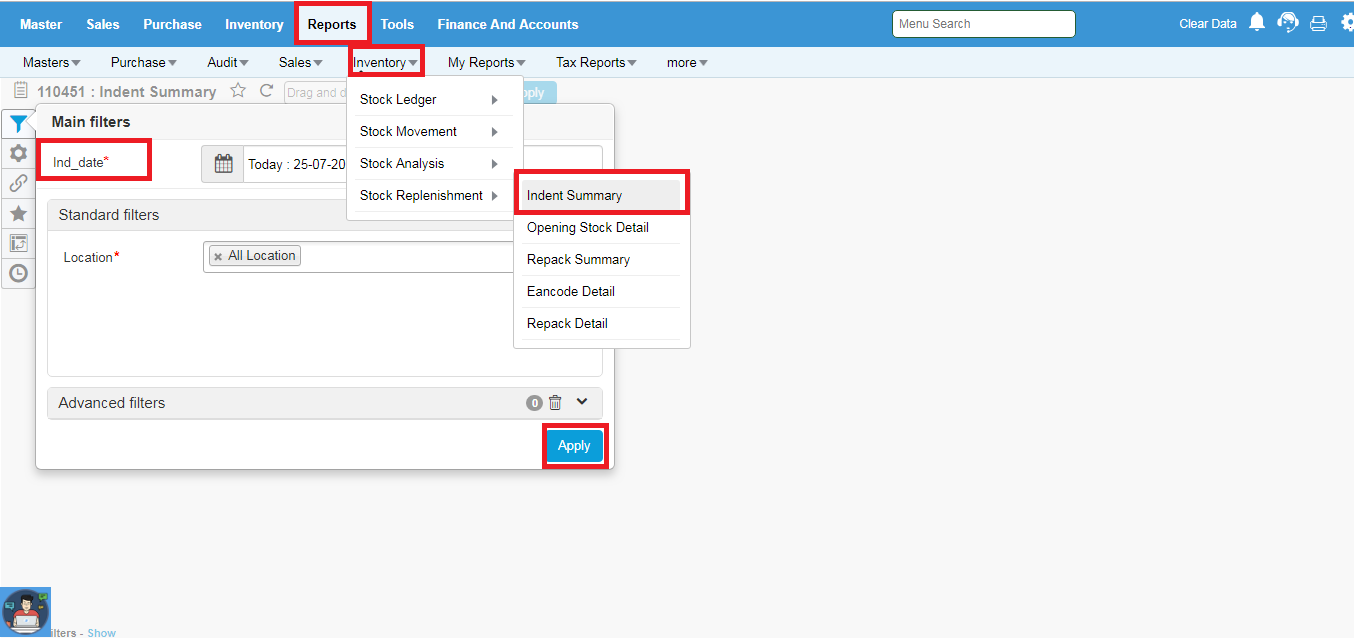1354x638 pixels.
Task: Mark Indent Summary report as favorite star
Action: 238,91
